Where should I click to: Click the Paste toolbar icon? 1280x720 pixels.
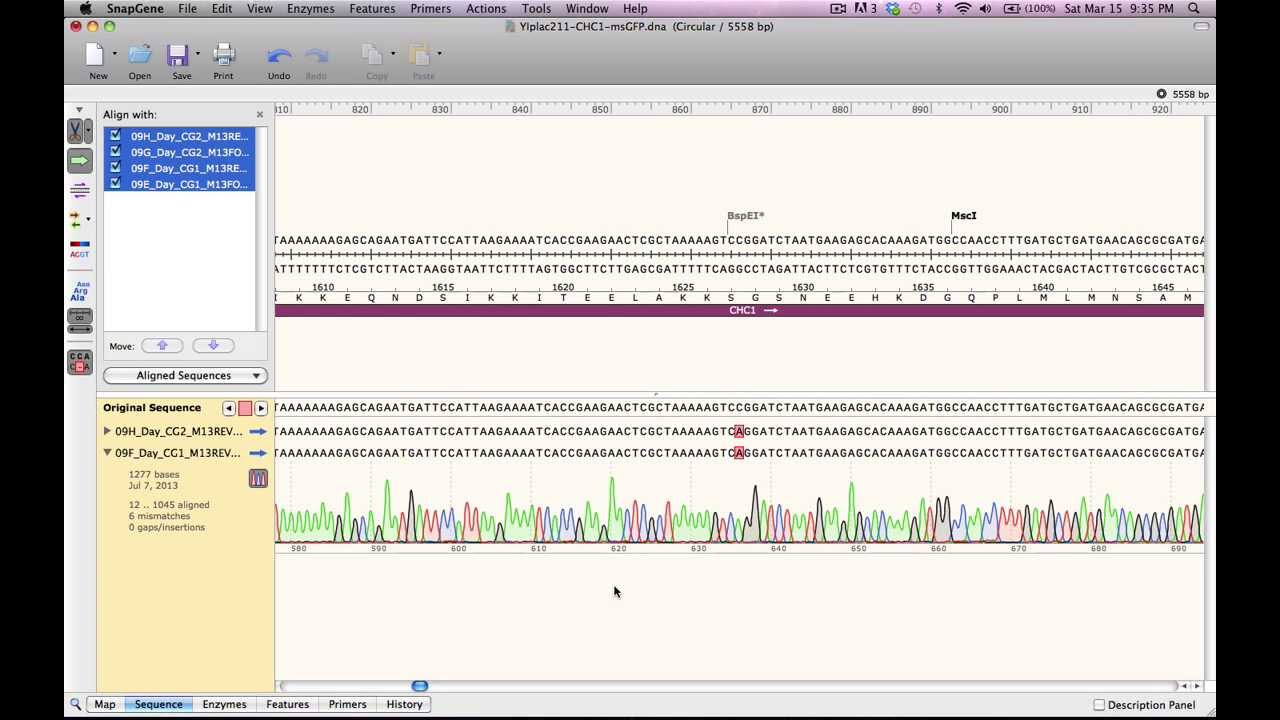(x=419, y=54)
